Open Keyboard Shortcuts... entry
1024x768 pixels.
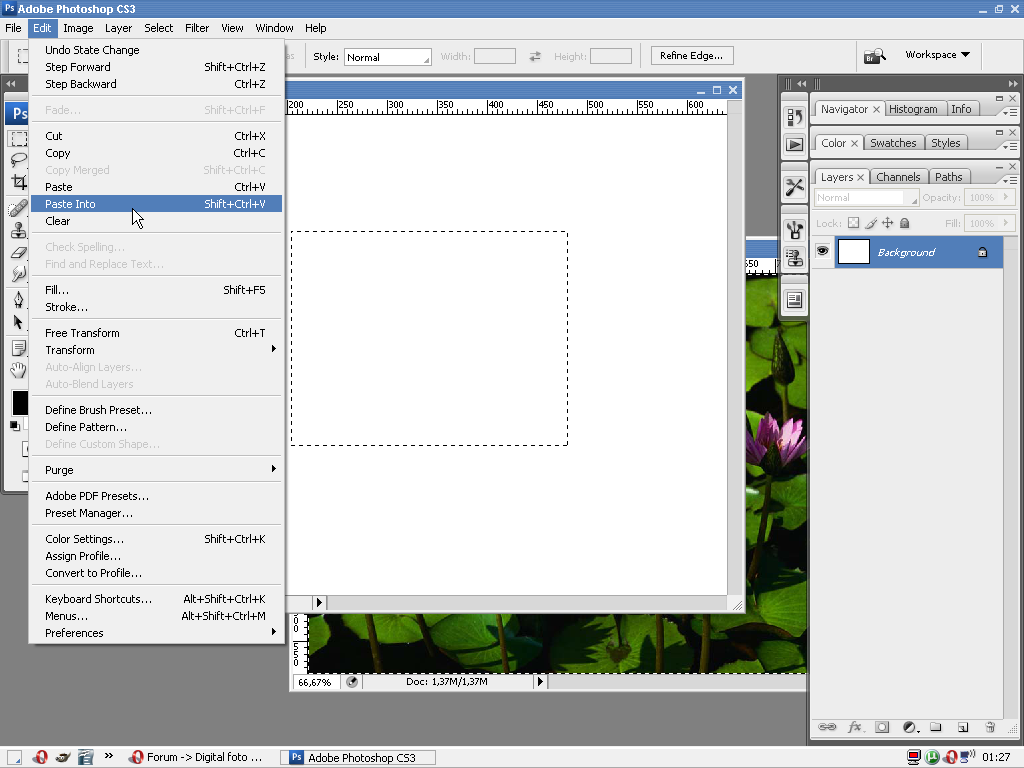pos(156,599)
